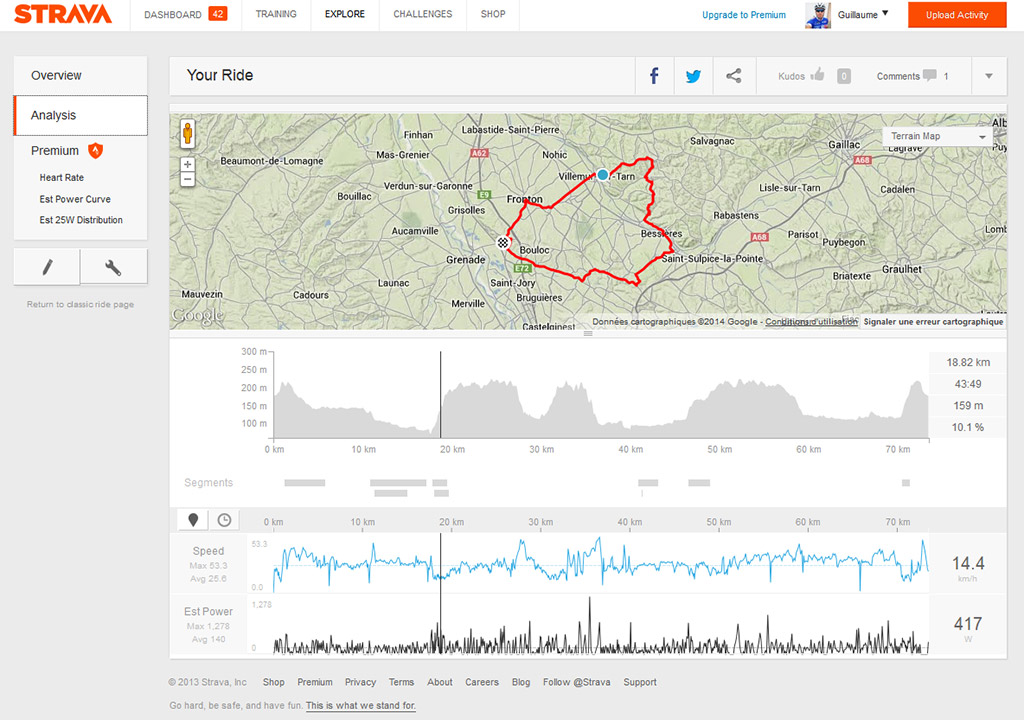
Task: Click Upload Activity button
Action: [957, 15]
